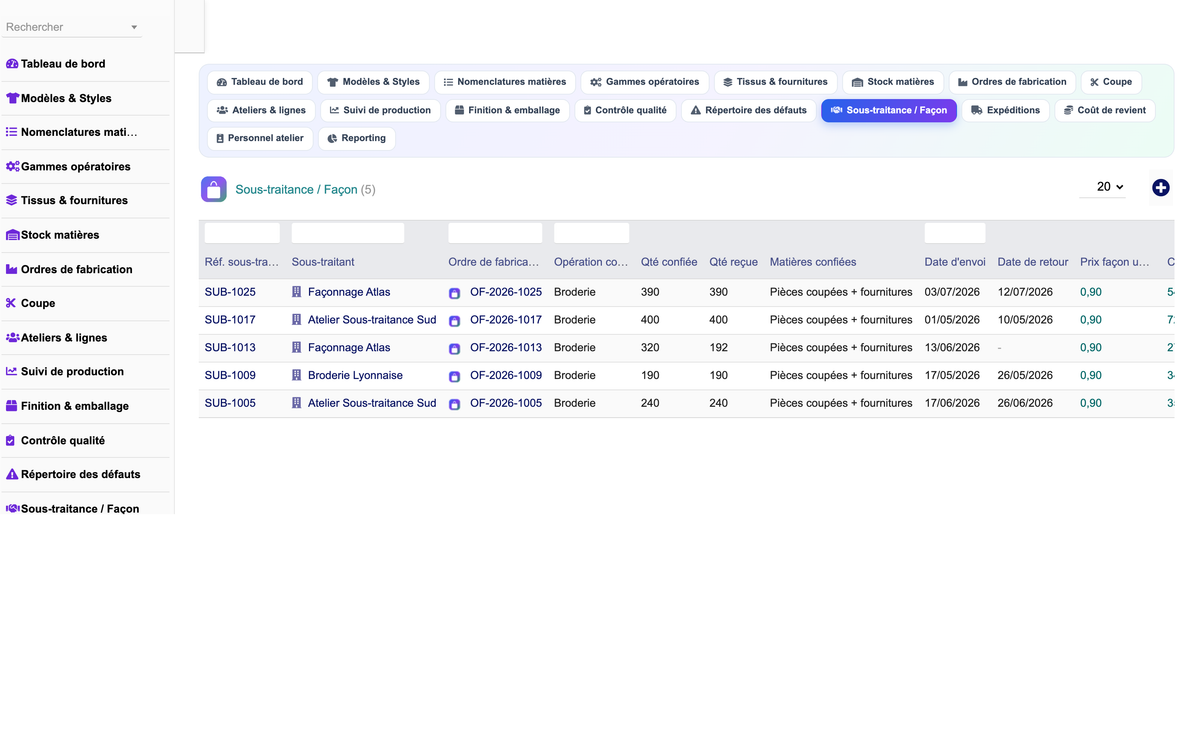The width and height of the screenshot is (1200, 743).
Task: Click the Ordre de fabrication filter field
Action: pos(495,233)
